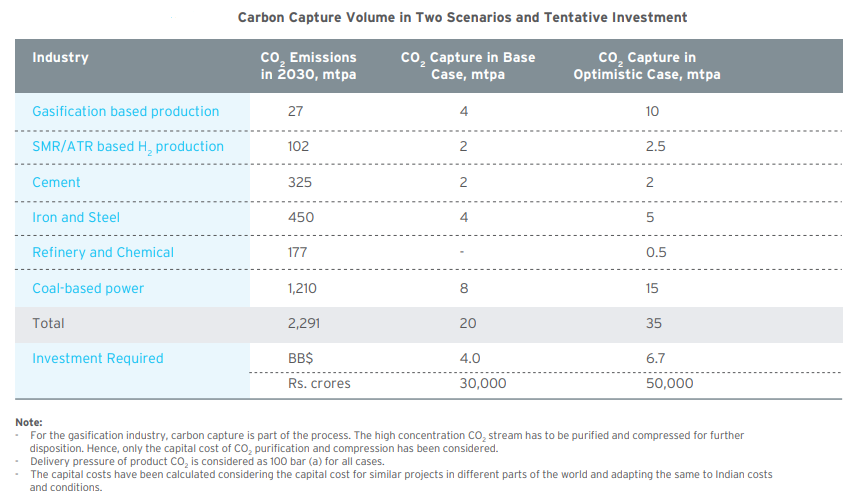Select the Coal-based power row label

[x=88, y=288]
